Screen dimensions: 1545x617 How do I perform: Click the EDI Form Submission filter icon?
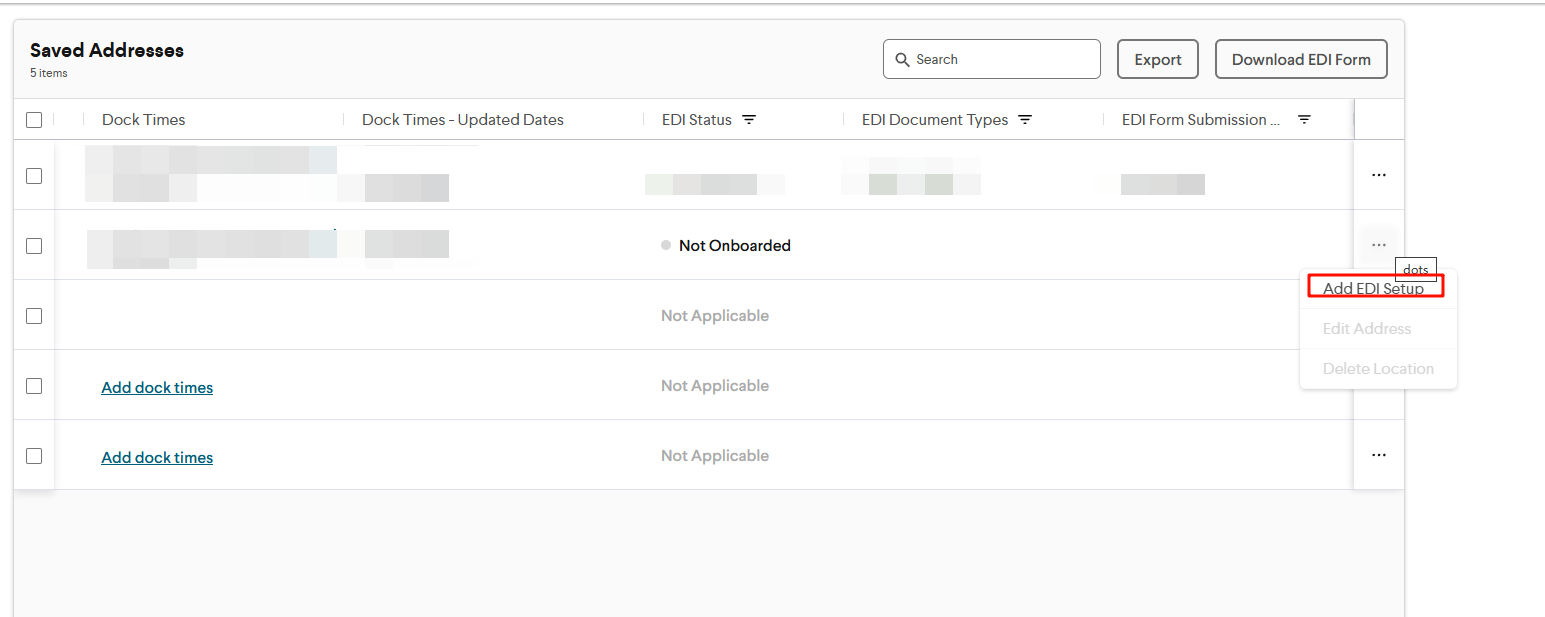click(1304, 120)
